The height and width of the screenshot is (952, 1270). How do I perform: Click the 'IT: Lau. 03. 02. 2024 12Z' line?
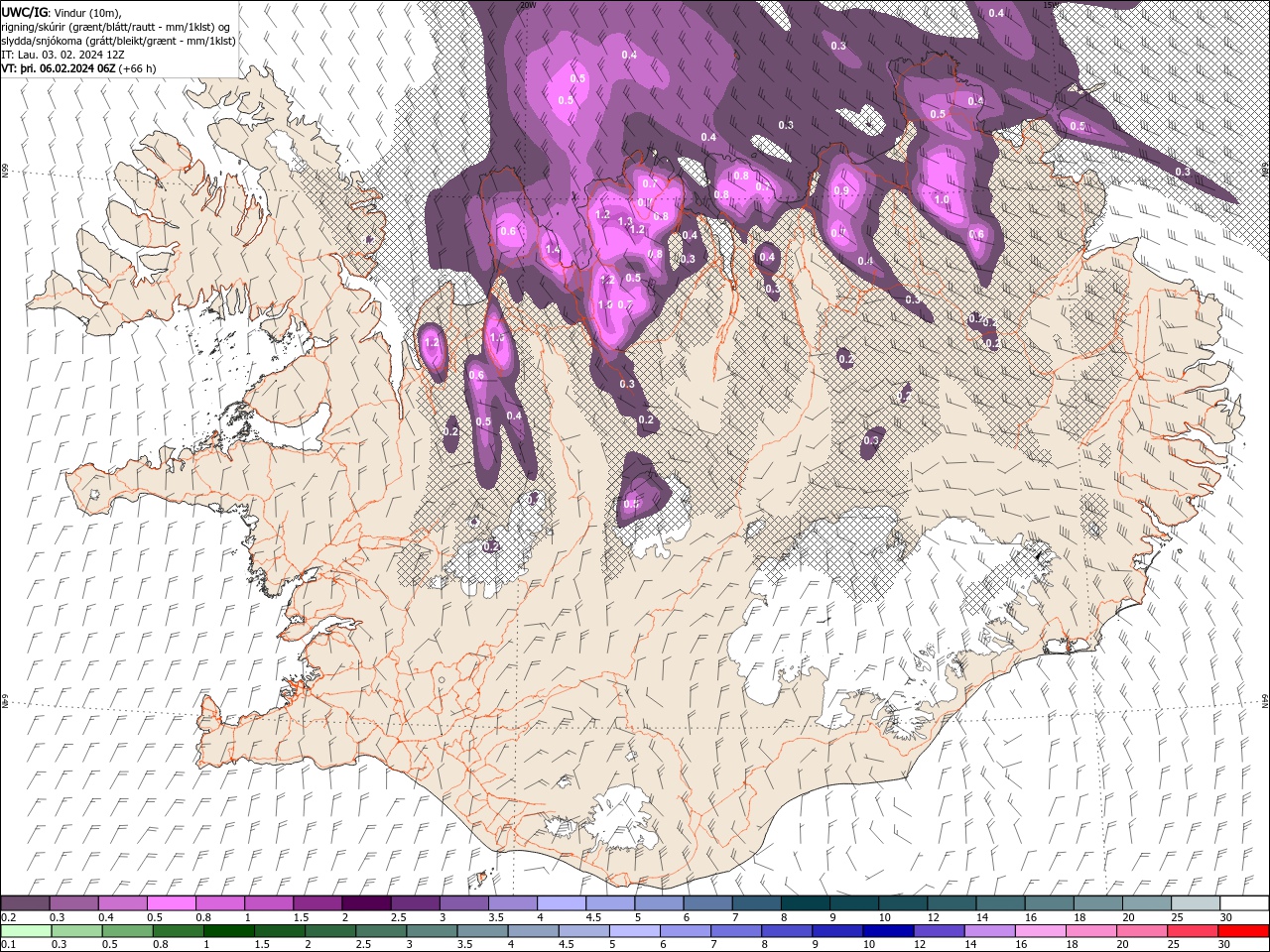[64, 55]
